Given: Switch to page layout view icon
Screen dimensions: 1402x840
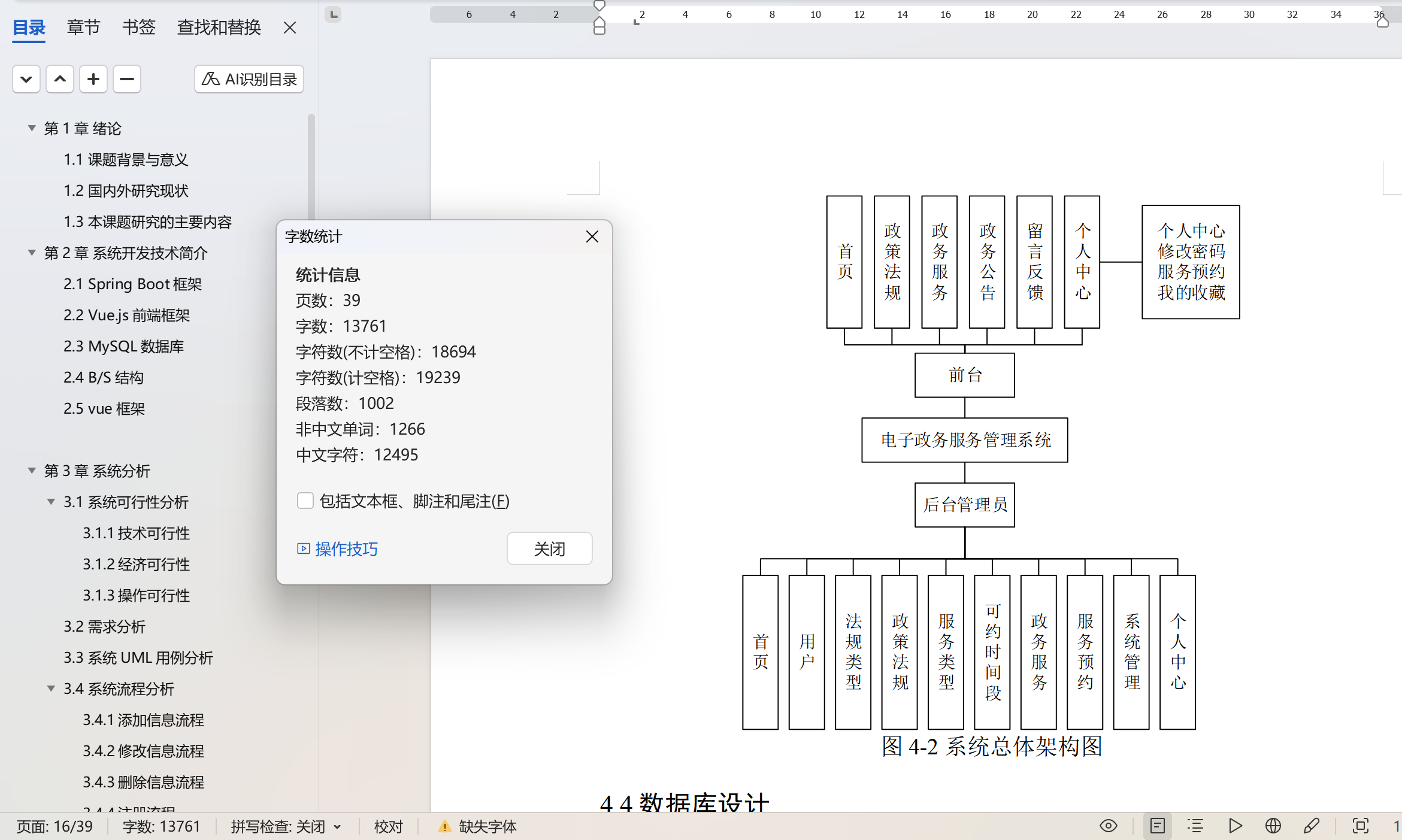Looking at the screenshot, I should pyautogui.click(x=1157, y=826).
